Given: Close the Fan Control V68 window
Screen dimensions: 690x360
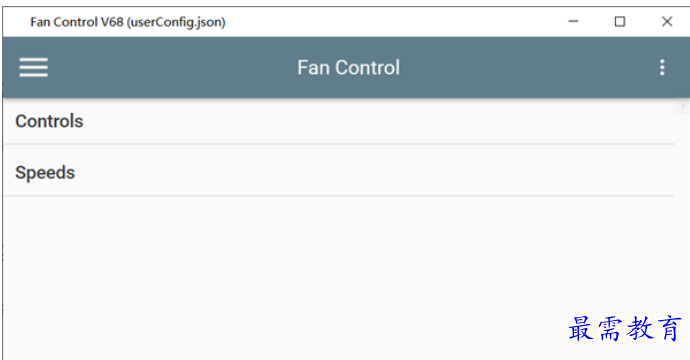Looking at the screenshot, I should [667, 21].
